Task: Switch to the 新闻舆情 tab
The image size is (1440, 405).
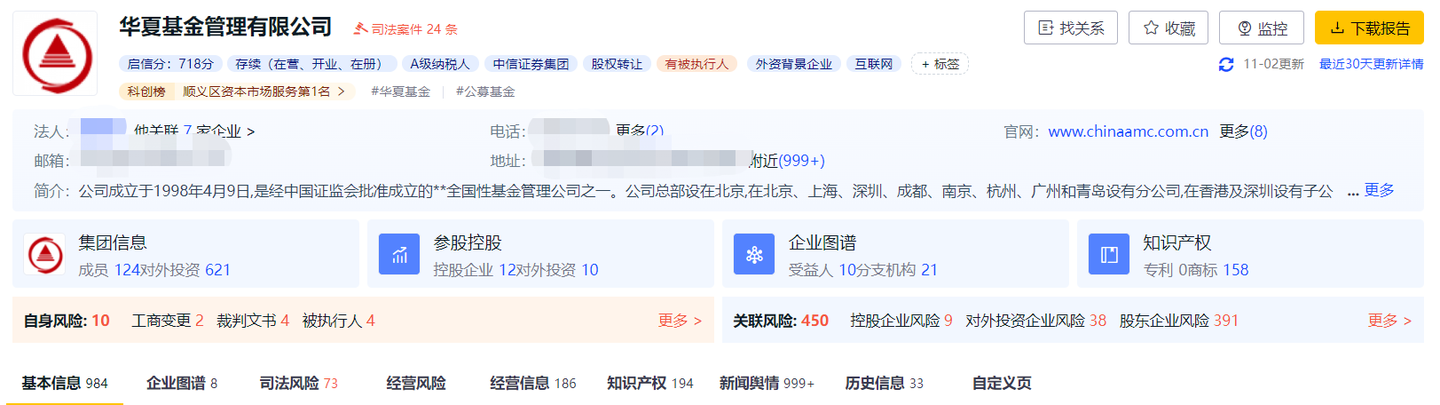Action: (x=767, y=383)
